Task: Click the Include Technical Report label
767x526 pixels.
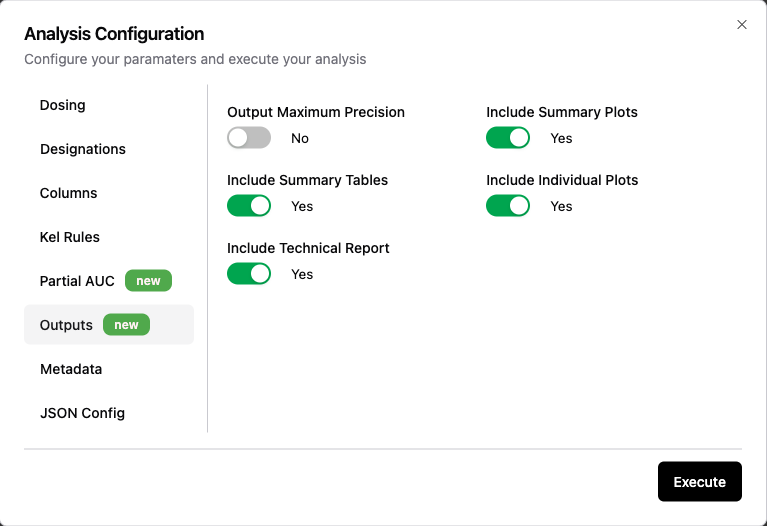Action: click(x=308, y=248)
